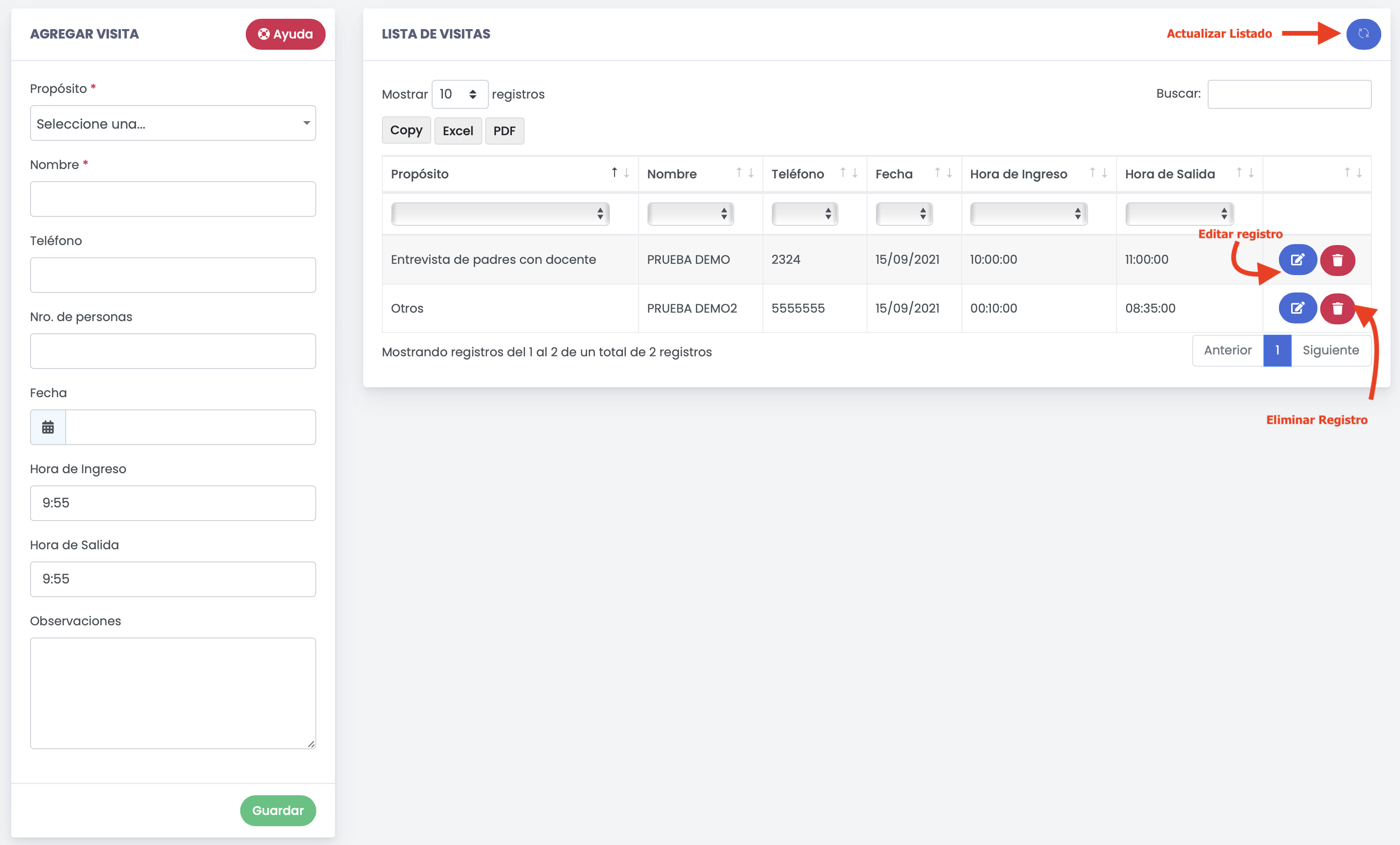
Task: Click the refresh list icon button
Action: coord(1363,34)
